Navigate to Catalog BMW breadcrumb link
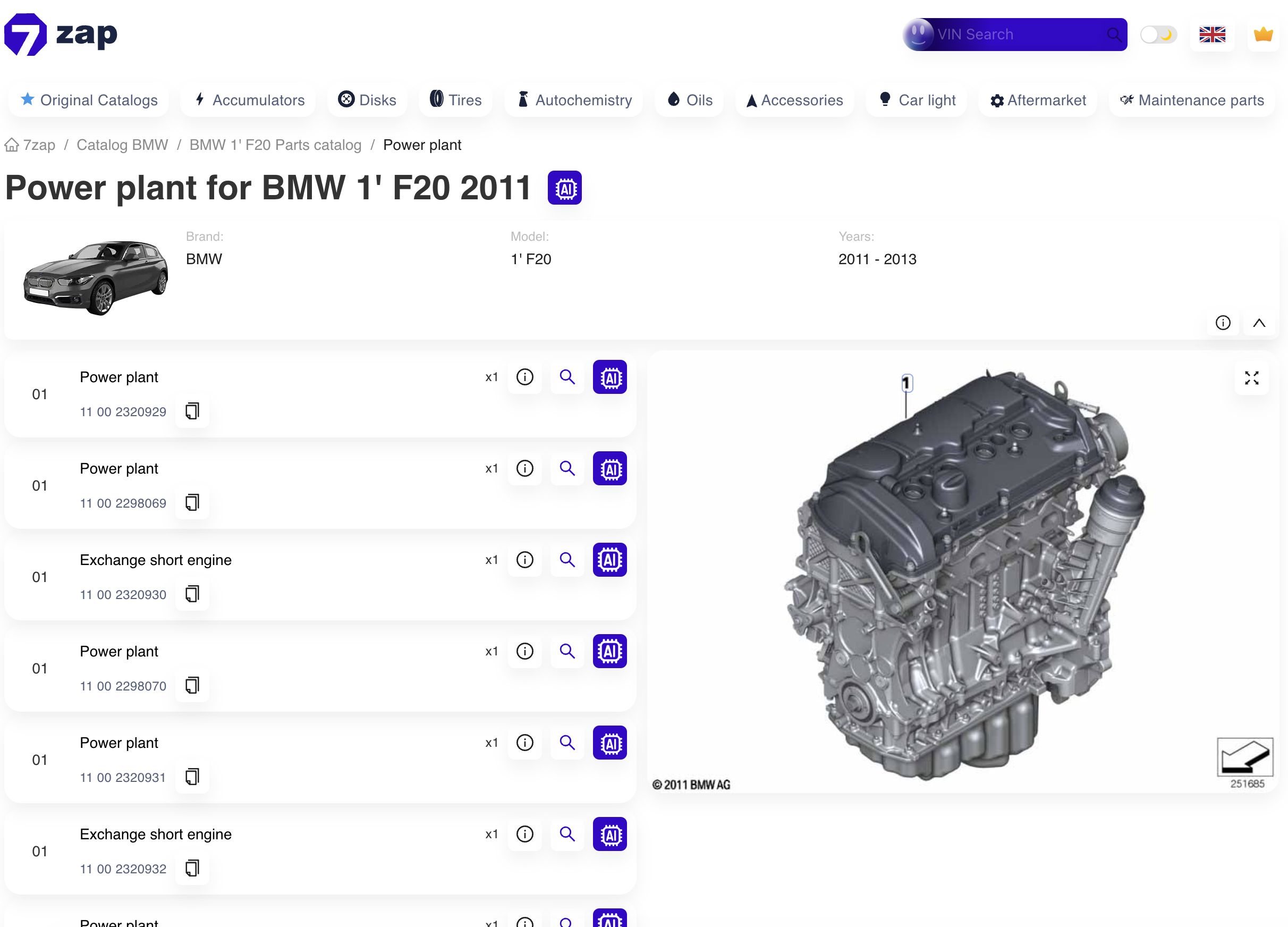The image size is (1288, 927). [122, 145]
